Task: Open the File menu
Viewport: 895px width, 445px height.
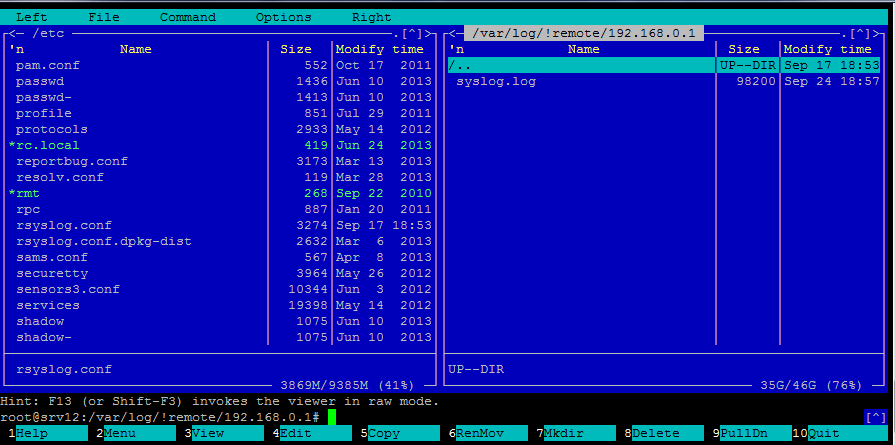Action: coord(103,17)
